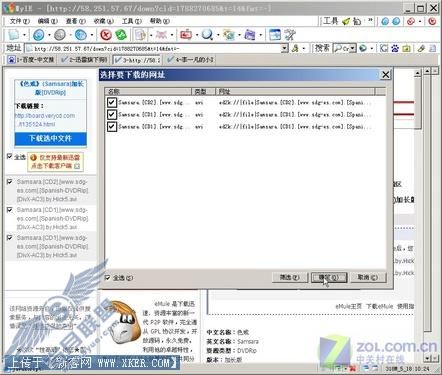Screen dimensions: 442x375
Task: Toggle the Select All checkbox in sidebar
Action: pos(10,156)
